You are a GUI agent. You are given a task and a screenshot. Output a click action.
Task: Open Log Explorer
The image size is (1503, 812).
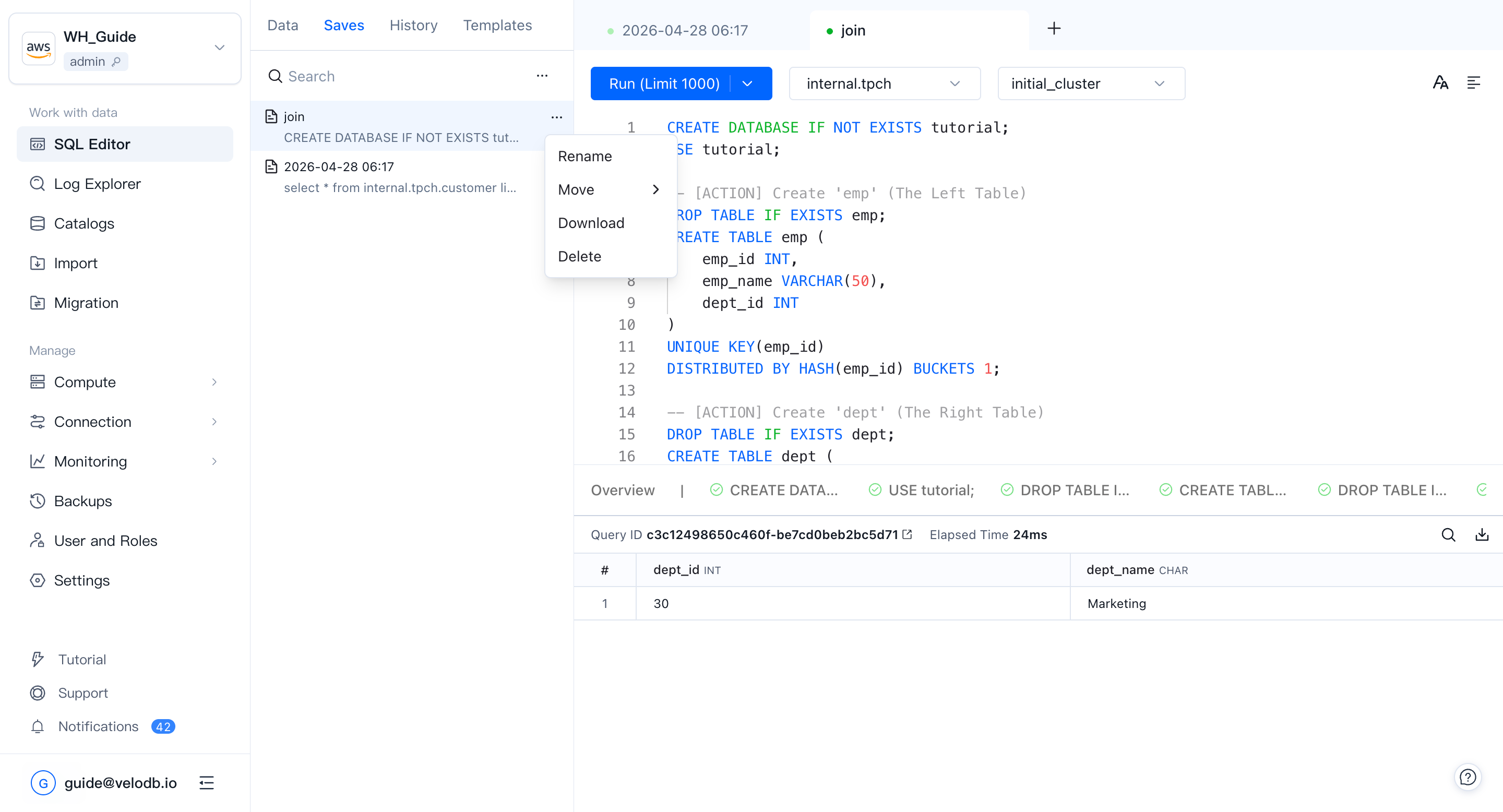click(97, 184)
